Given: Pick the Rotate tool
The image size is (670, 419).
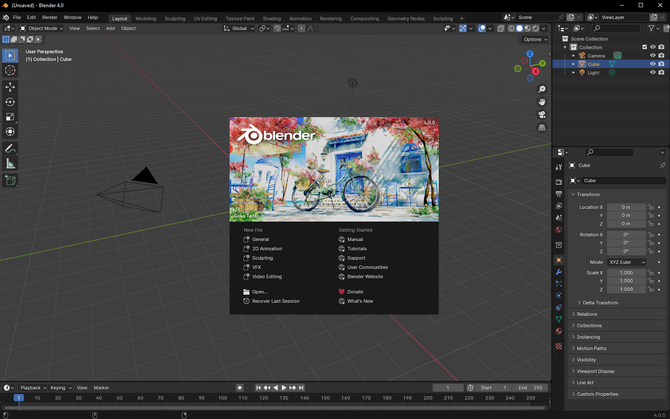Looking at the screenshot, I should 10,102.
